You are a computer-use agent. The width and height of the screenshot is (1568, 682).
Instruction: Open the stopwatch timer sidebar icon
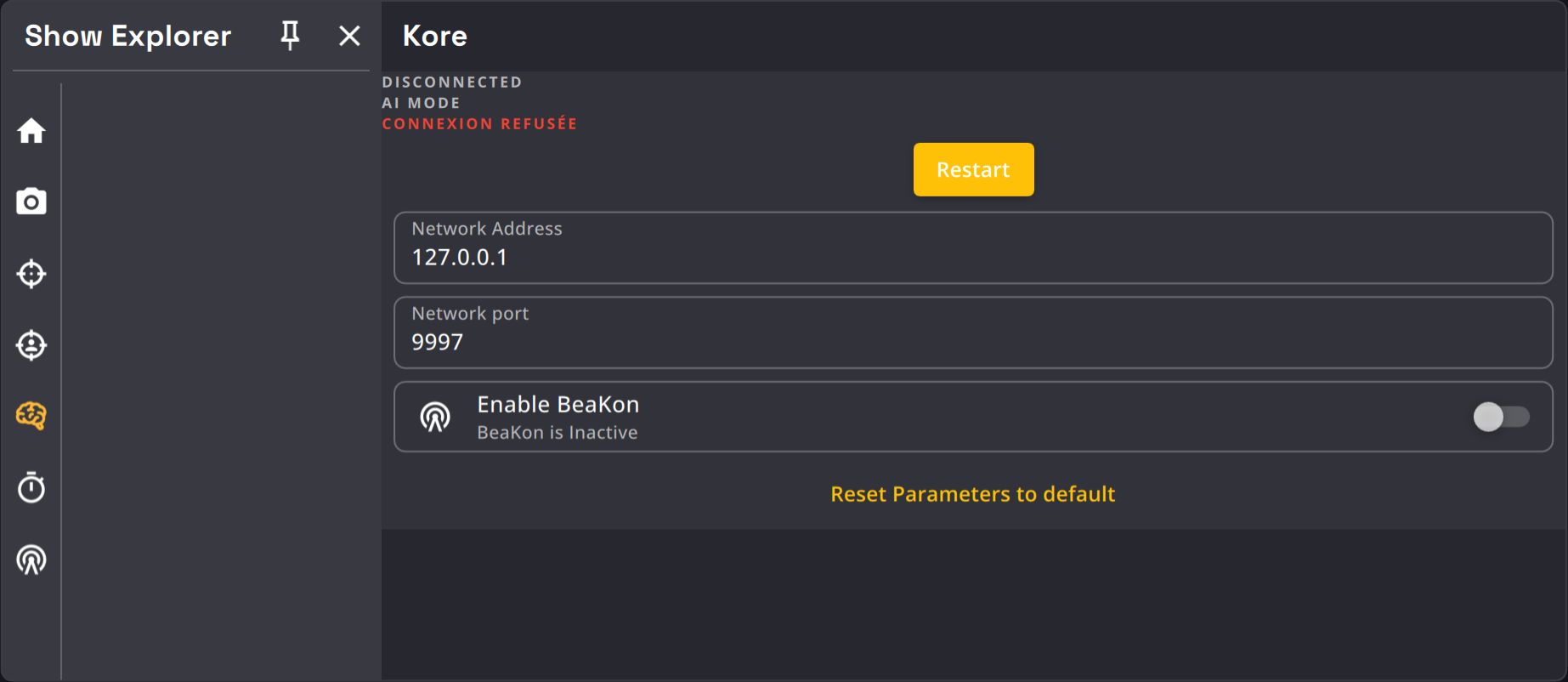[31, 487]
